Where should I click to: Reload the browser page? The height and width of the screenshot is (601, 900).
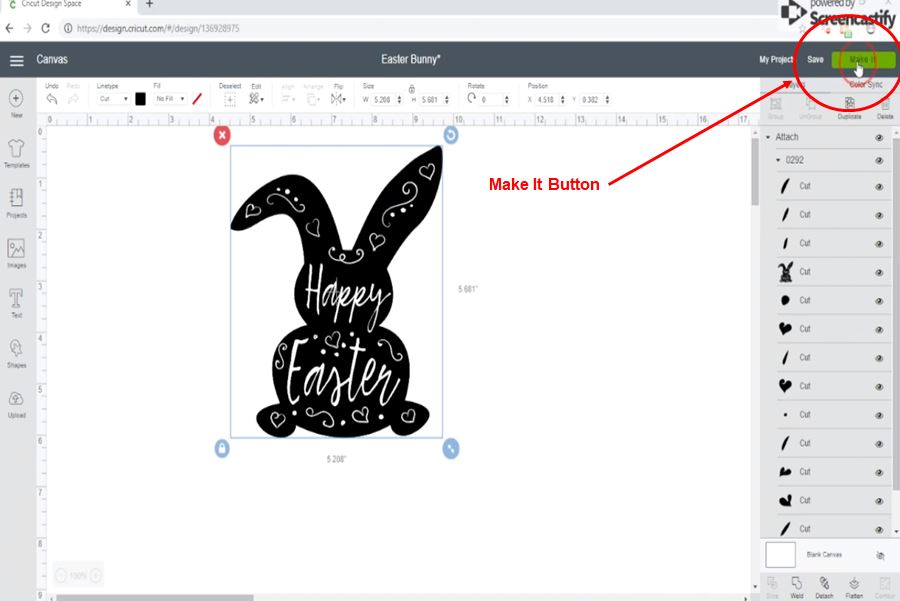45,28
